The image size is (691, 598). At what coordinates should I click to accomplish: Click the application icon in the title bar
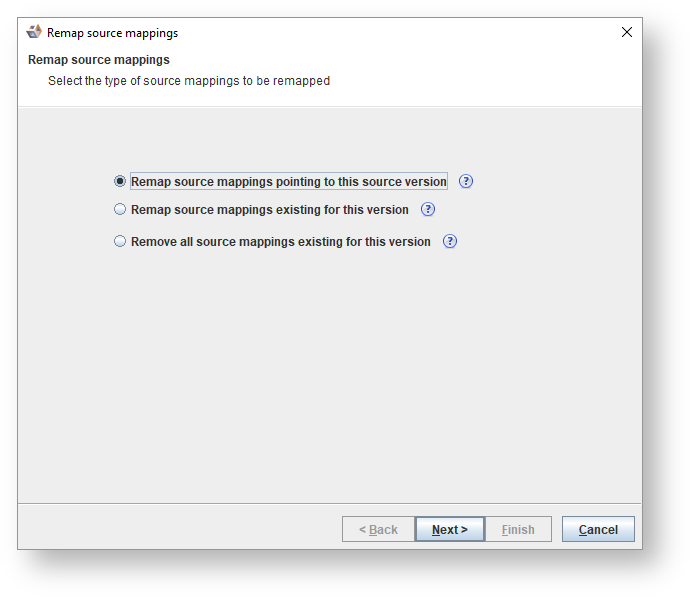(34, 32)
